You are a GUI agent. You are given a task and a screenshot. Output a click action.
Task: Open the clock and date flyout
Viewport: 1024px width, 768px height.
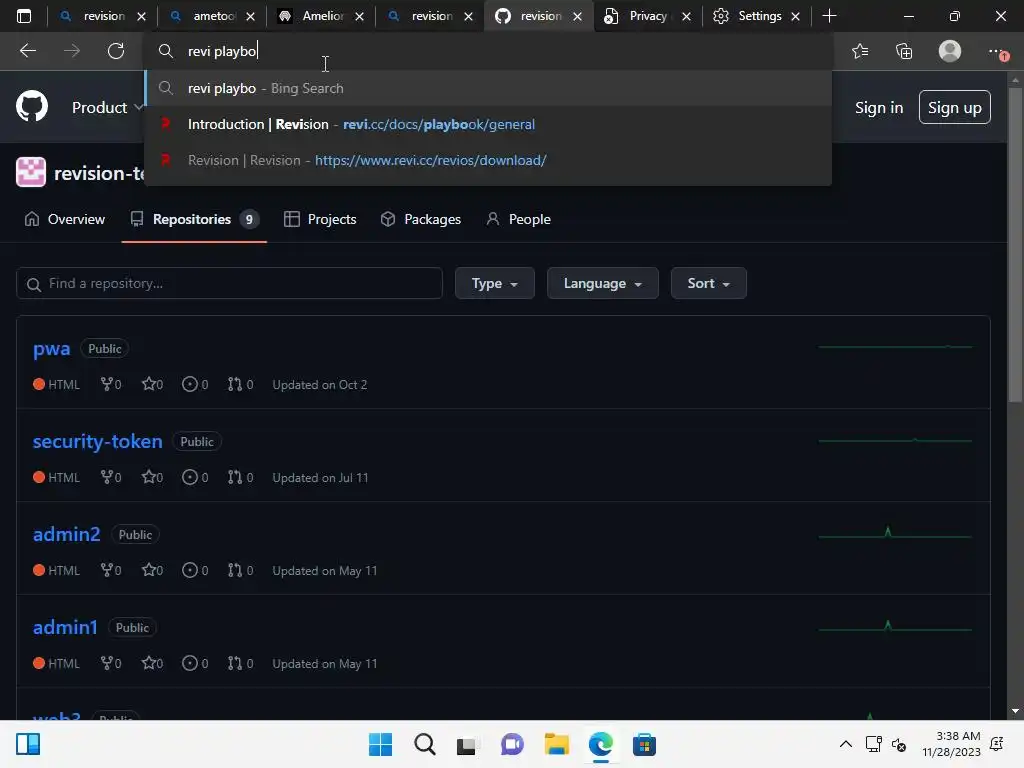click(x=952, y=744)
